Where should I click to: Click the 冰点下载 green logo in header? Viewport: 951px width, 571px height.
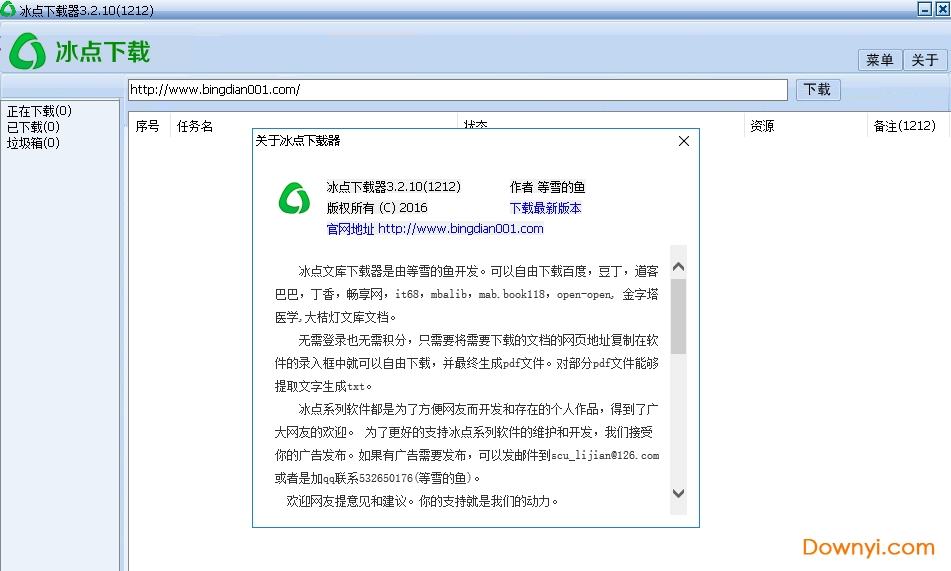click(x=28, y=51)
